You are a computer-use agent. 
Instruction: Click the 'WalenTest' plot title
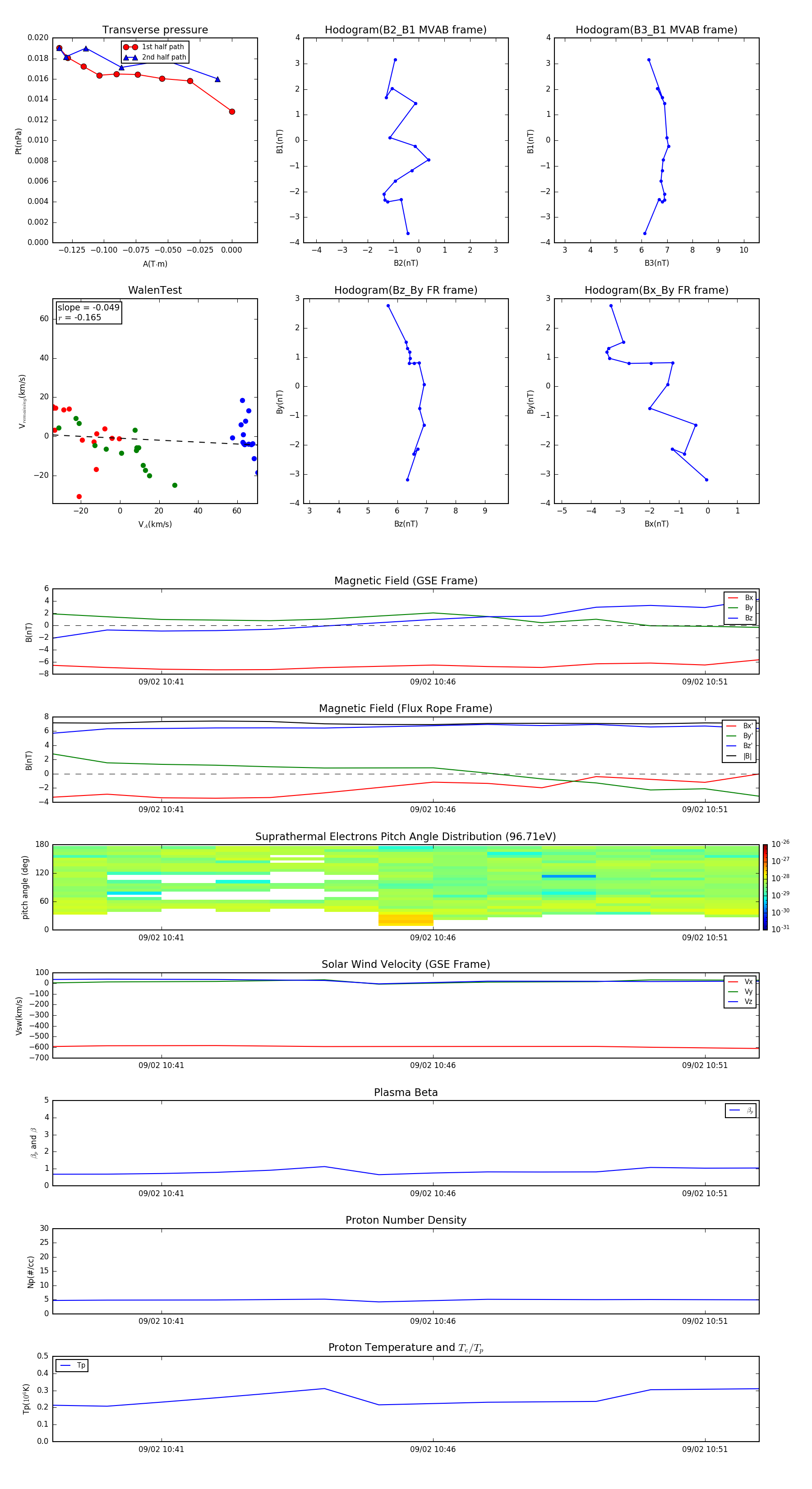coord(155,290)
